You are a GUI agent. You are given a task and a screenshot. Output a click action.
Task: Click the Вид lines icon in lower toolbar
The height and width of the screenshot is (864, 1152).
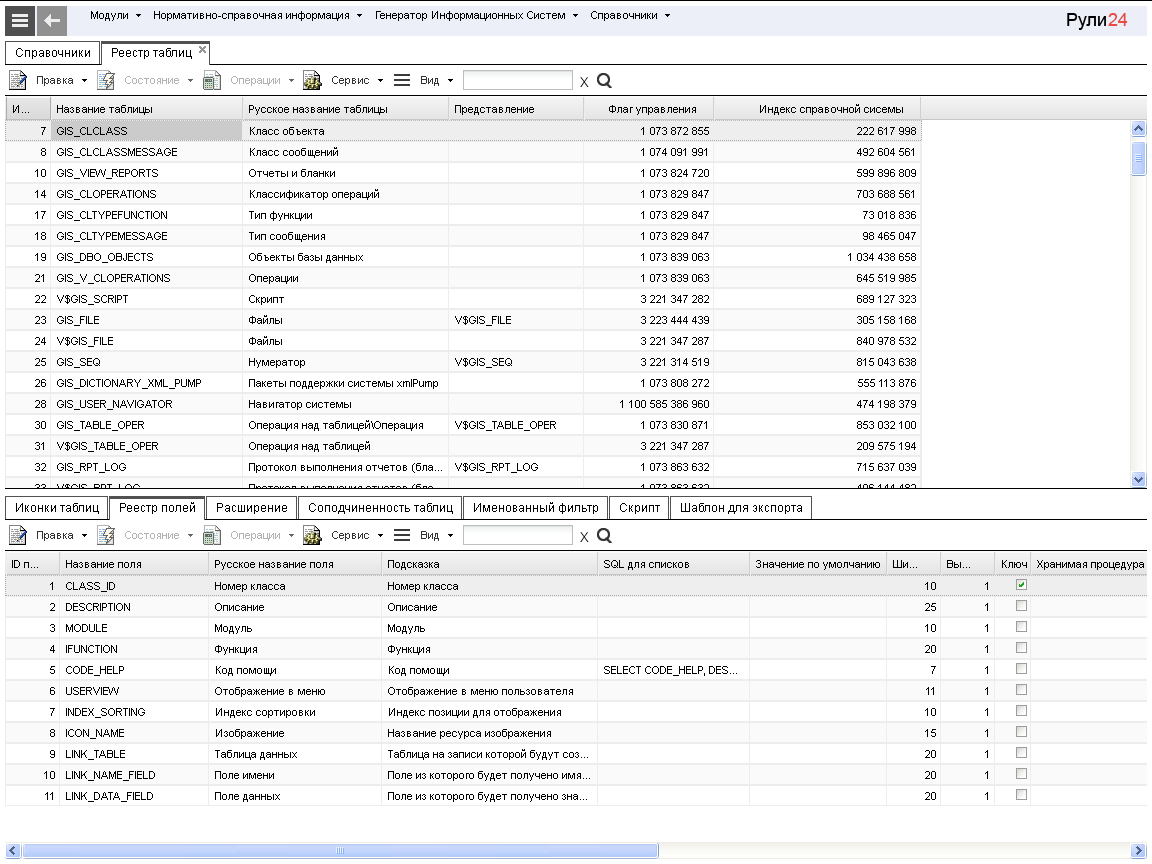point(402,535)
